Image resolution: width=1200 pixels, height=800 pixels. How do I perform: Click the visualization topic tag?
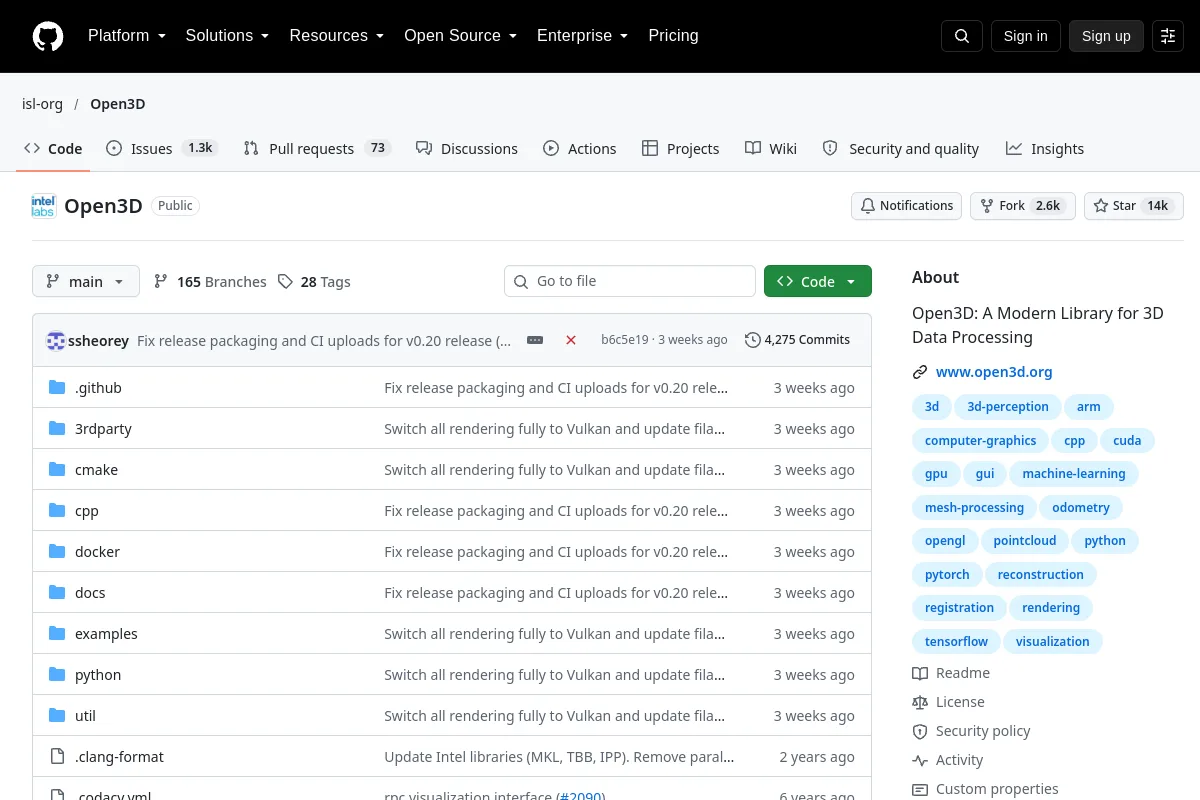(1053, 642)
